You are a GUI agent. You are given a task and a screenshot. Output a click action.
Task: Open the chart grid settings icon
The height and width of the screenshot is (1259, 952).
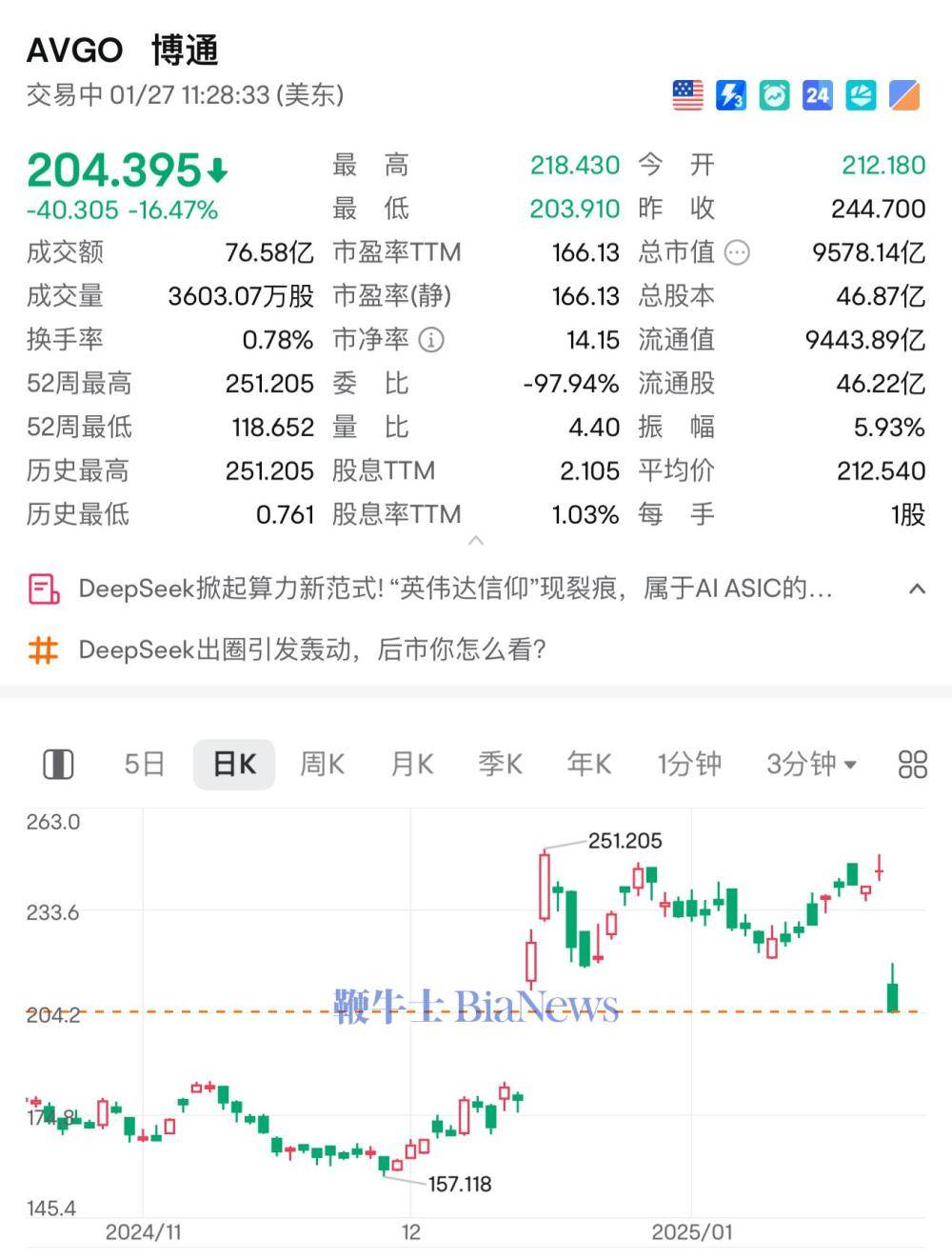tap(912, 764)
